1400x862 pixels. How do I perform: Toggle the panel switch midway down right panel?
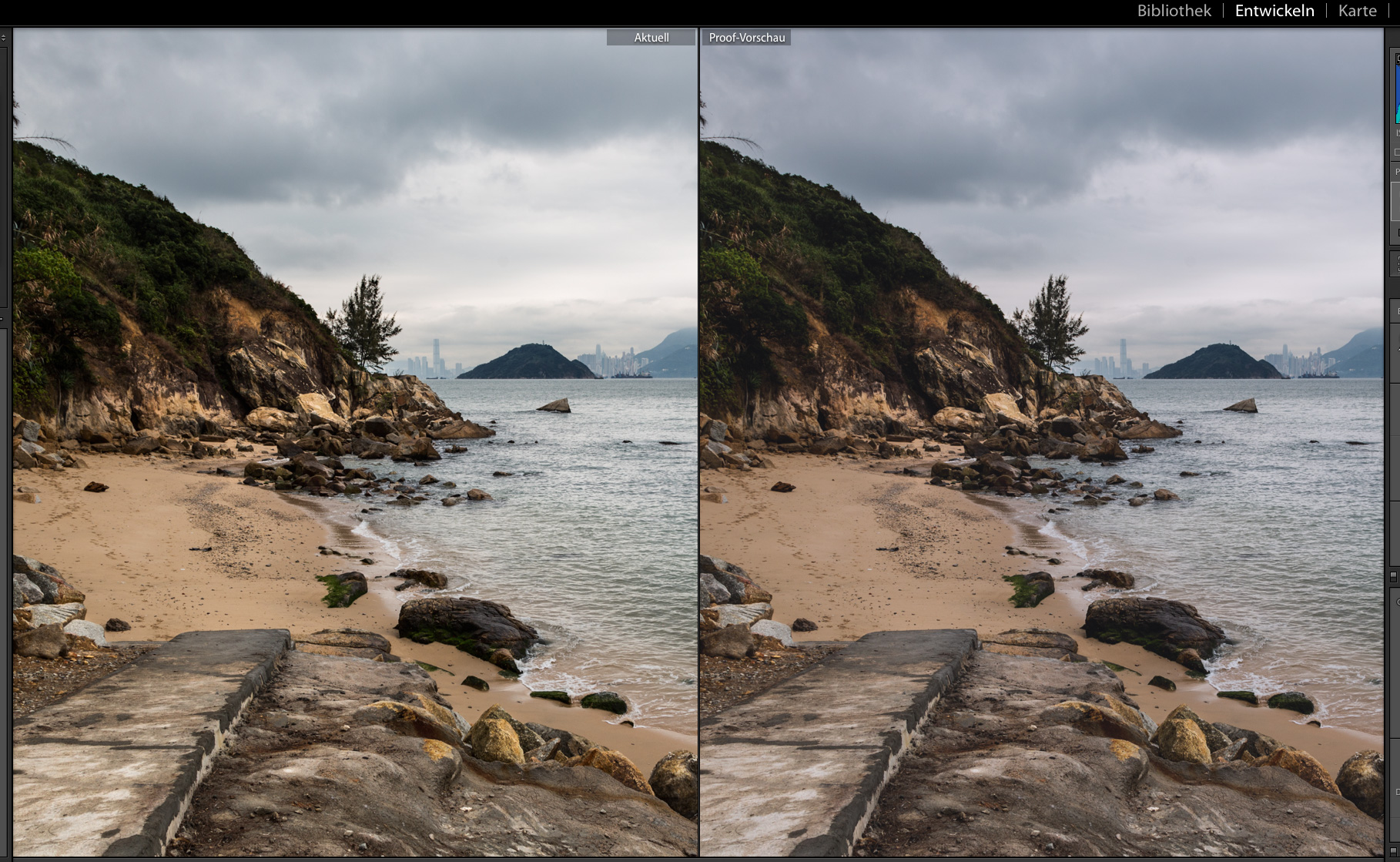[1394, 576]
